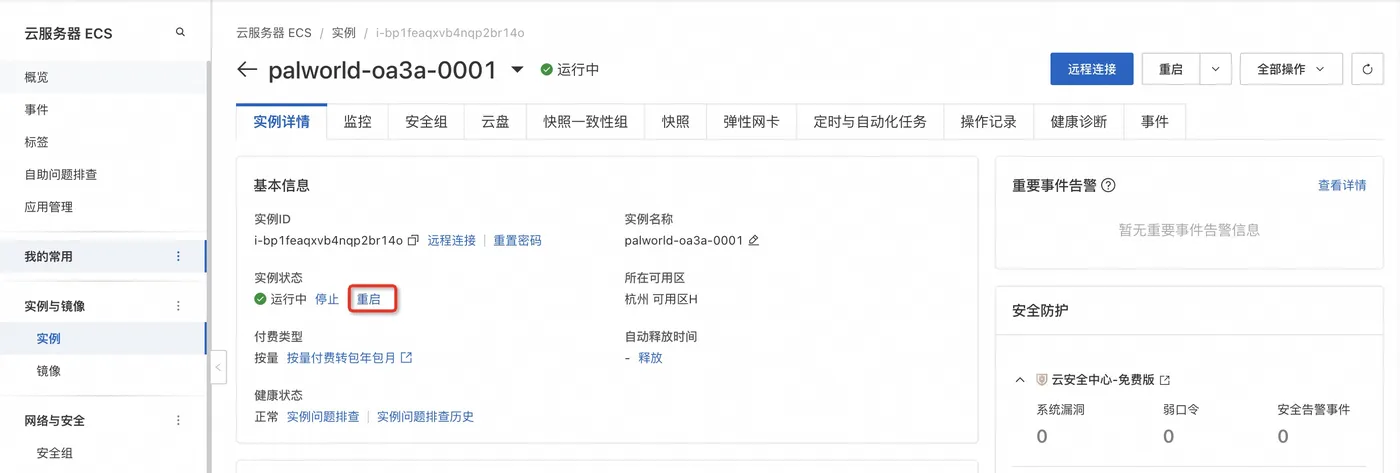Collapse the sidebar using the side handle arrow
The height and width of the screenshot is (473, 1400).
(x=218, y=367)
